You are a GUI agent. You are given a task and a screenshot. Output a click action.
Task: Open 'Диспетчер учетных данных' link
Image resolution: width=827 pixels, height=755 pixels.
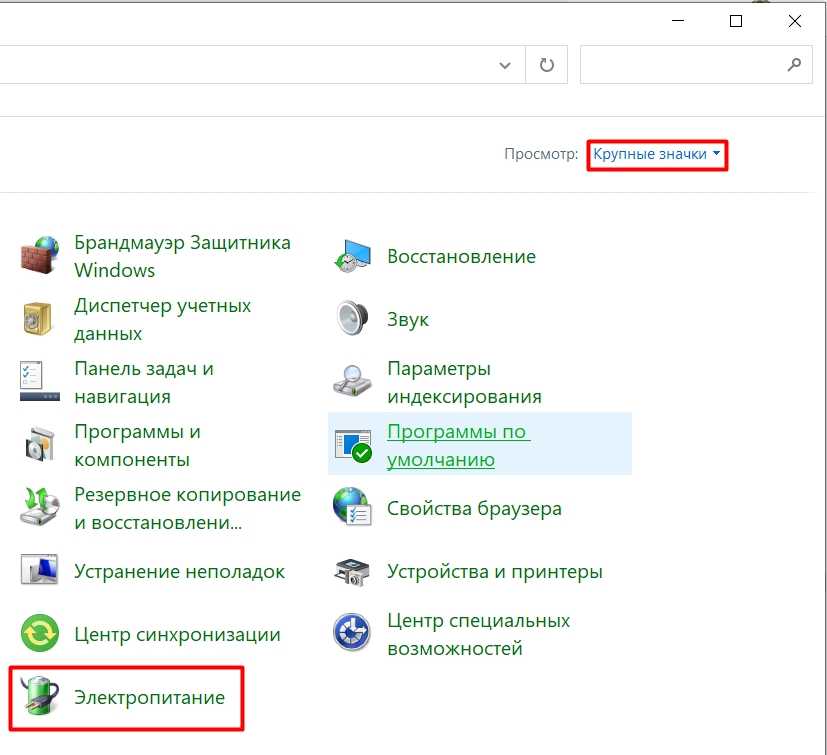point(162,319)
